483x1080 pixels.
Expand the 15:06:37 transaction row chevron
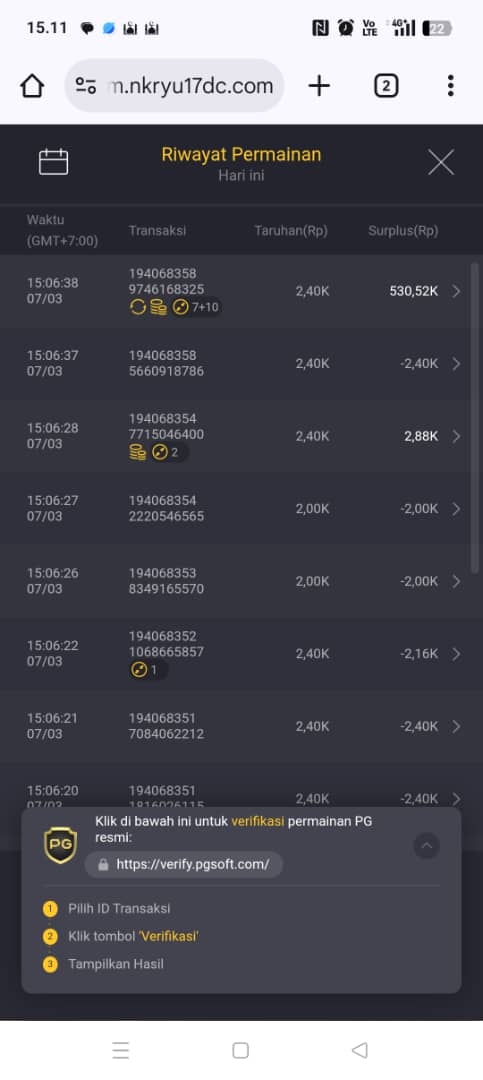[456, 364]
